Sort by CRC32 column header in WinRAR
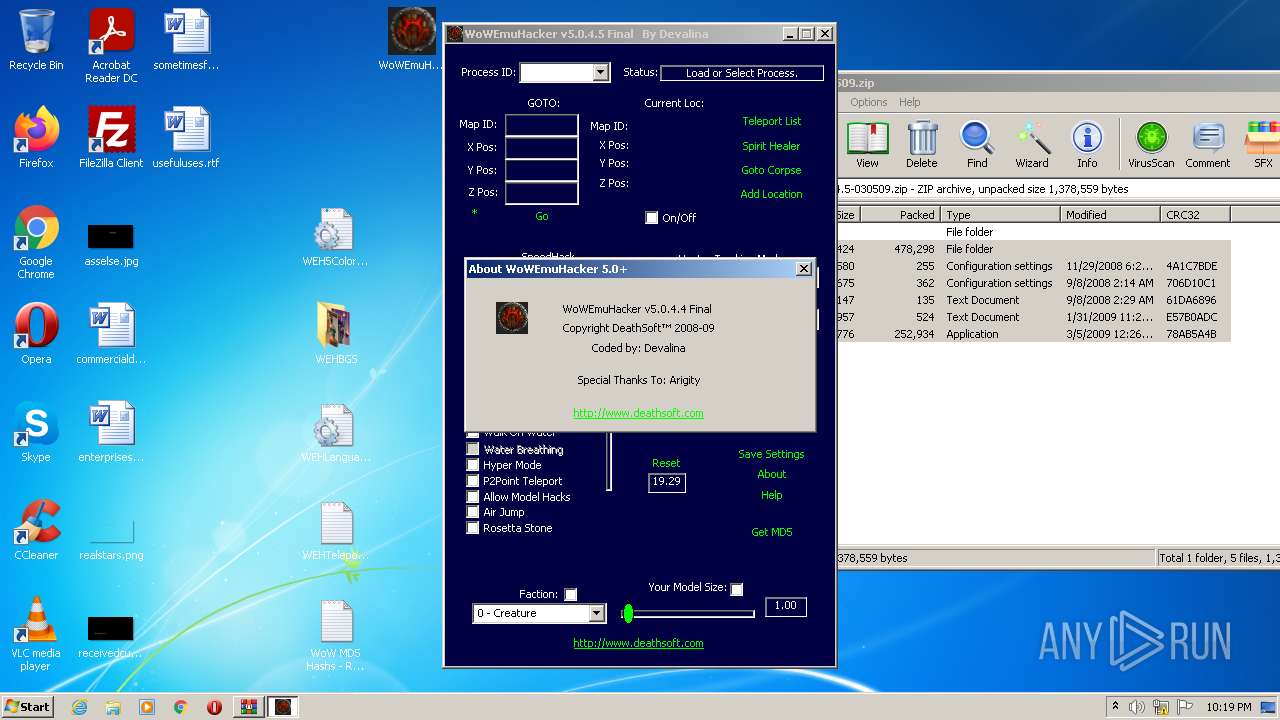Viewport: 1280px width, 720px height. pos(1195,215)
